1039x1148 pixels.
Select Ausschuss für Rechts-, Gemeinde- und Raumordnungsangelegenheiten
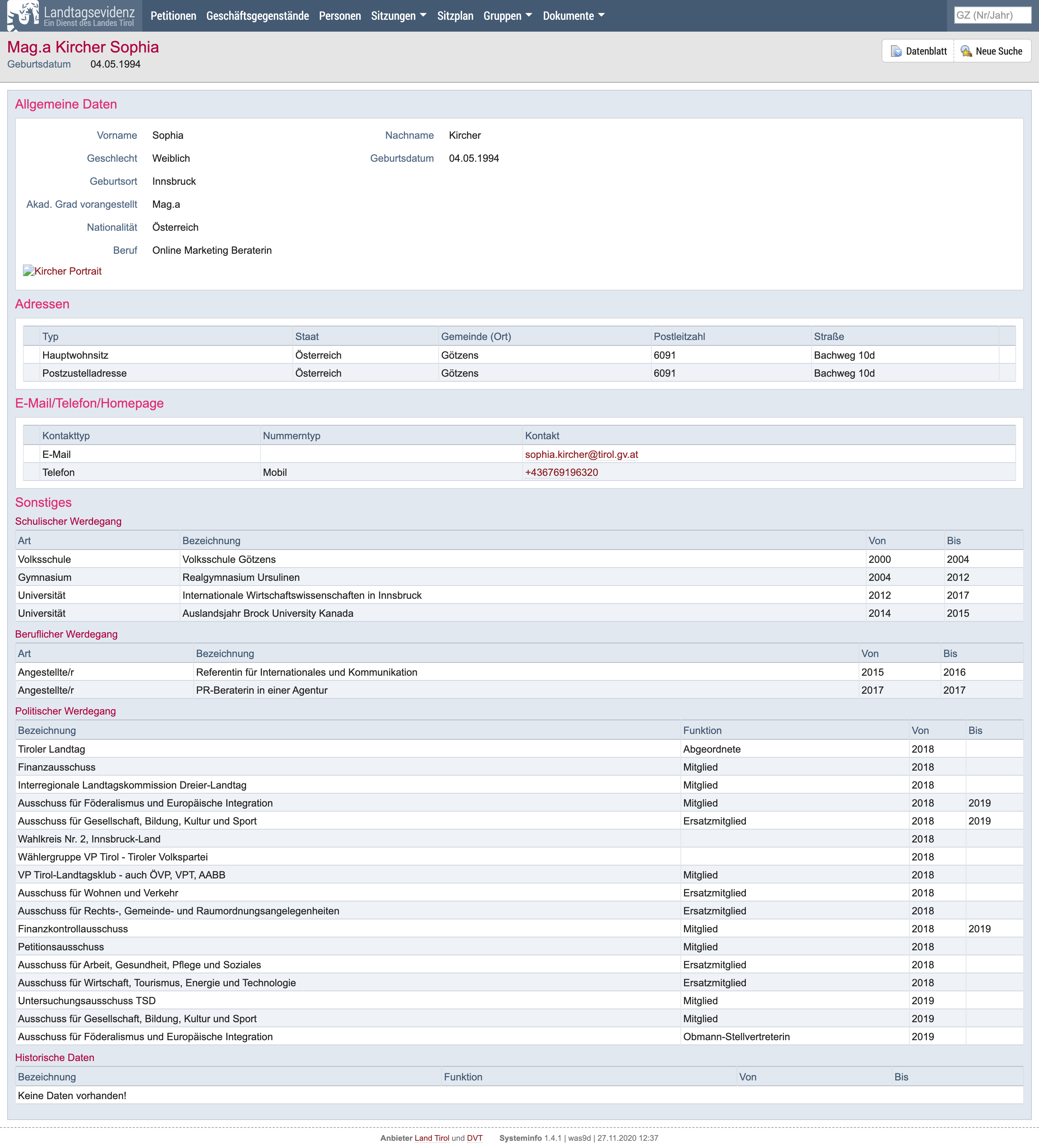click(x=519, y=910)
